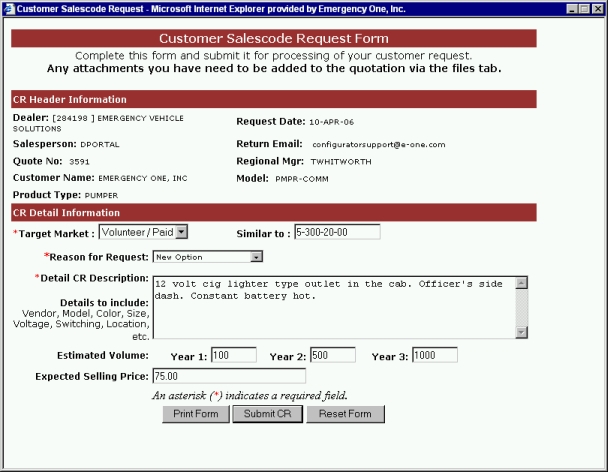This screenshot has height=472, width=608.
Task: Click the Internet Explorer icon in title bar
Action: 9,9
